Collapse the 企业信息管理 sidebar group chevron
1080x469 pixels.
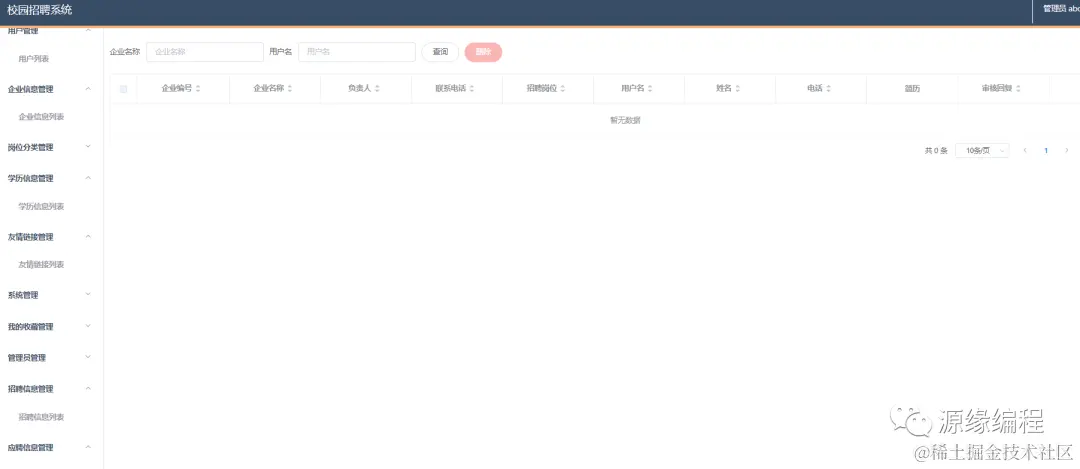tap(88, 89)
